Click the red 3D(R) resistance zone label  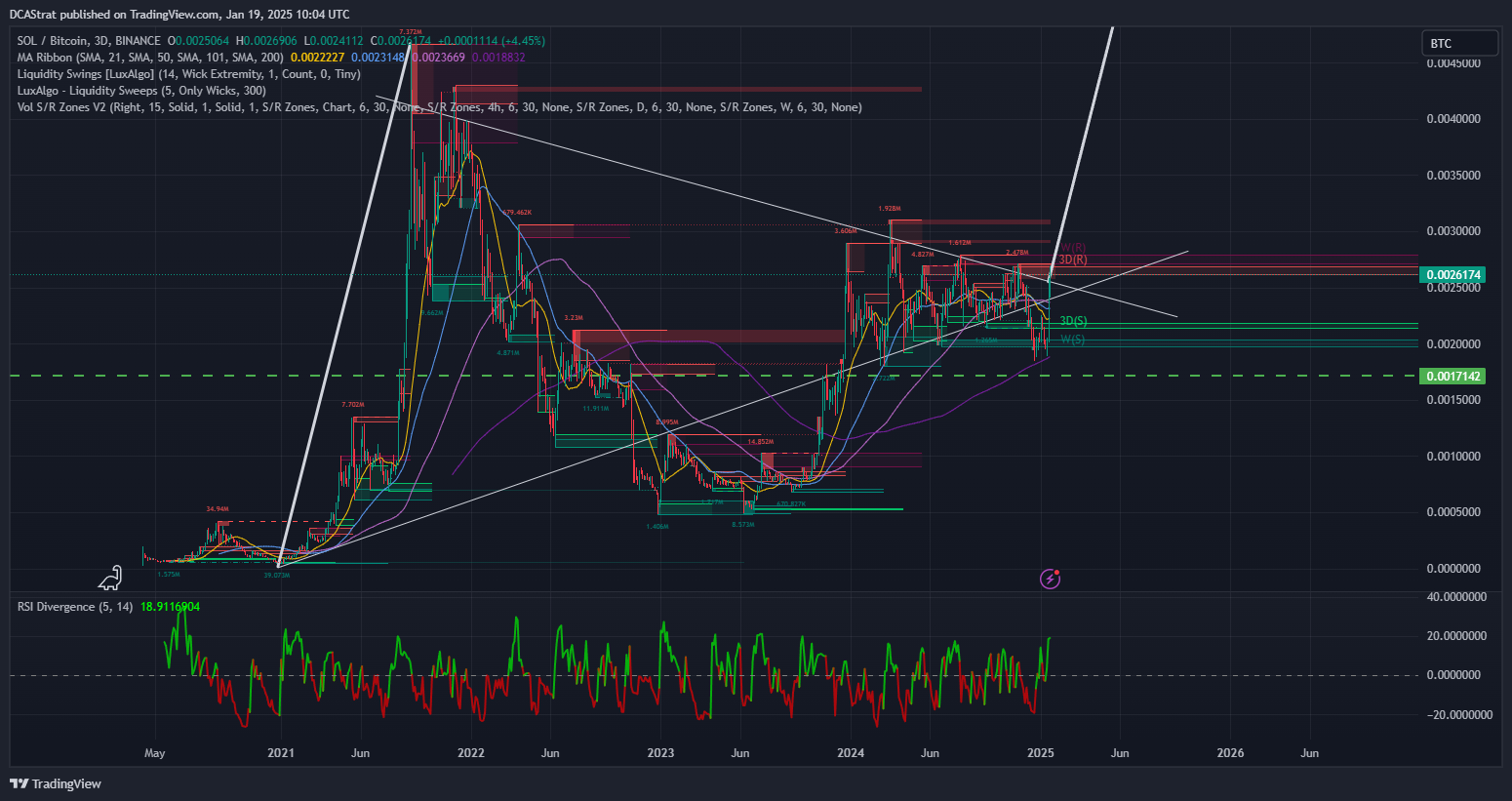(x=1073, y=260)
